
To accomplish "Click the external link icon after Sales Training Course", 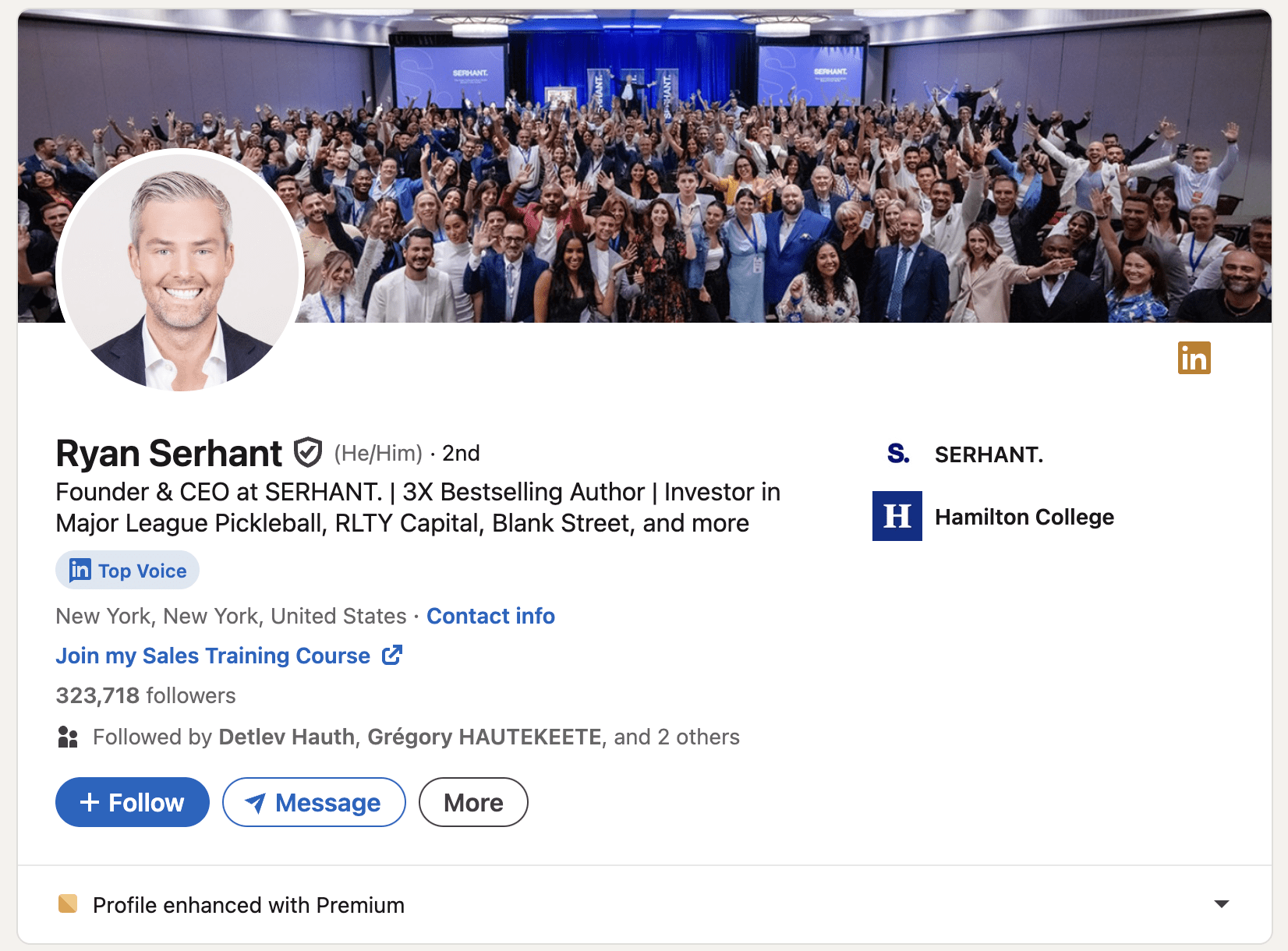I will point(392,655).
